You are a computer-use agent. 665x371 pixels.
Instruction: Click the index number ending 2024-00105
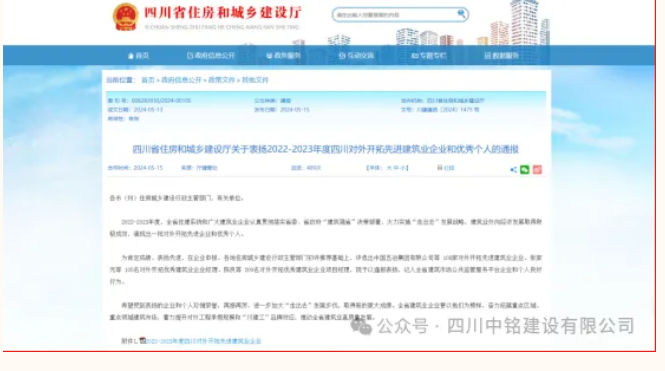pyautogui.click(x=161, y=100)
